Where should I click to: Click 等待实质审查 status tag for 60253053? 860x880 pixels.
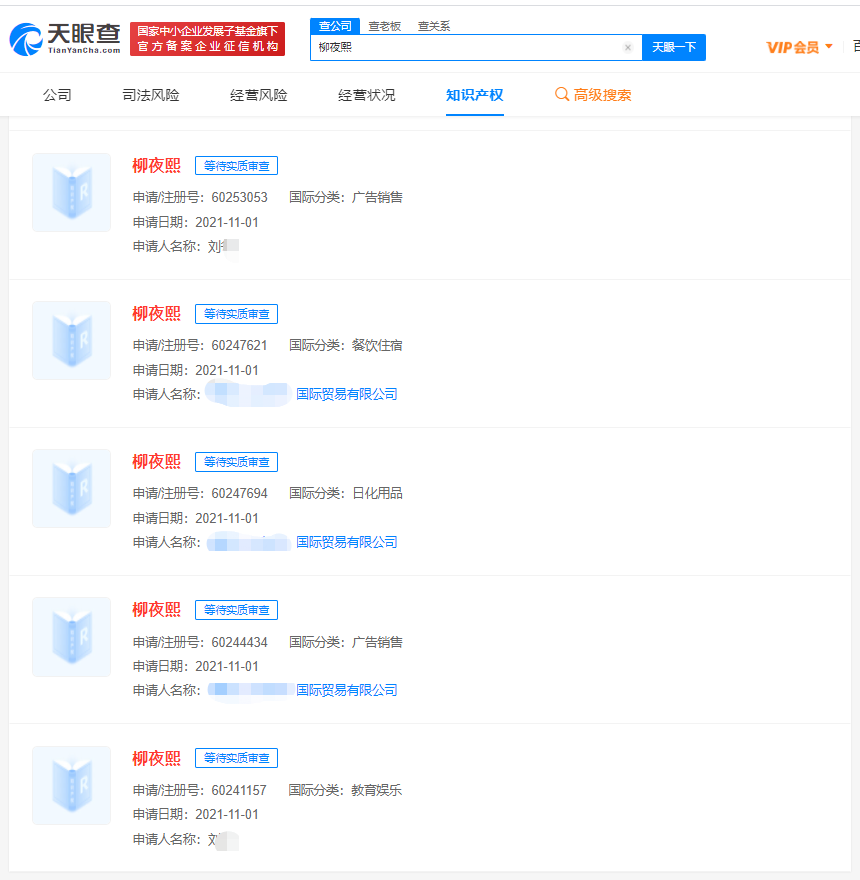point(236,166)
